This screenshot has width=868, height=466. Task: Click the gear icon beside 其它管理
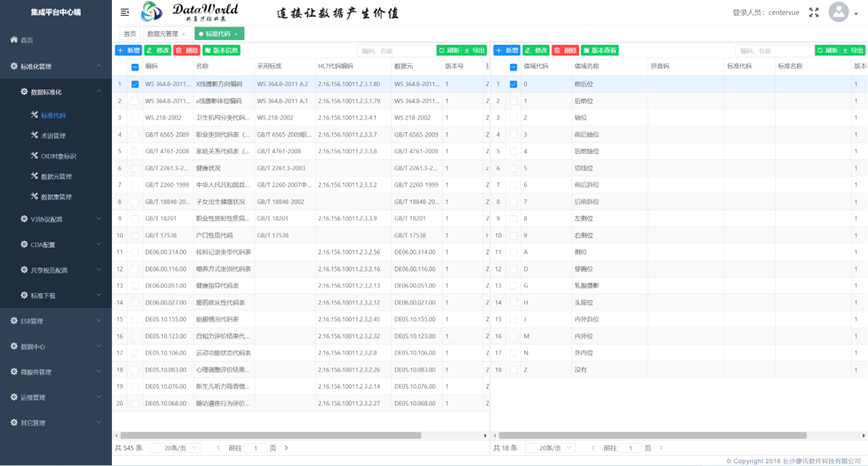tap(14, 422)
